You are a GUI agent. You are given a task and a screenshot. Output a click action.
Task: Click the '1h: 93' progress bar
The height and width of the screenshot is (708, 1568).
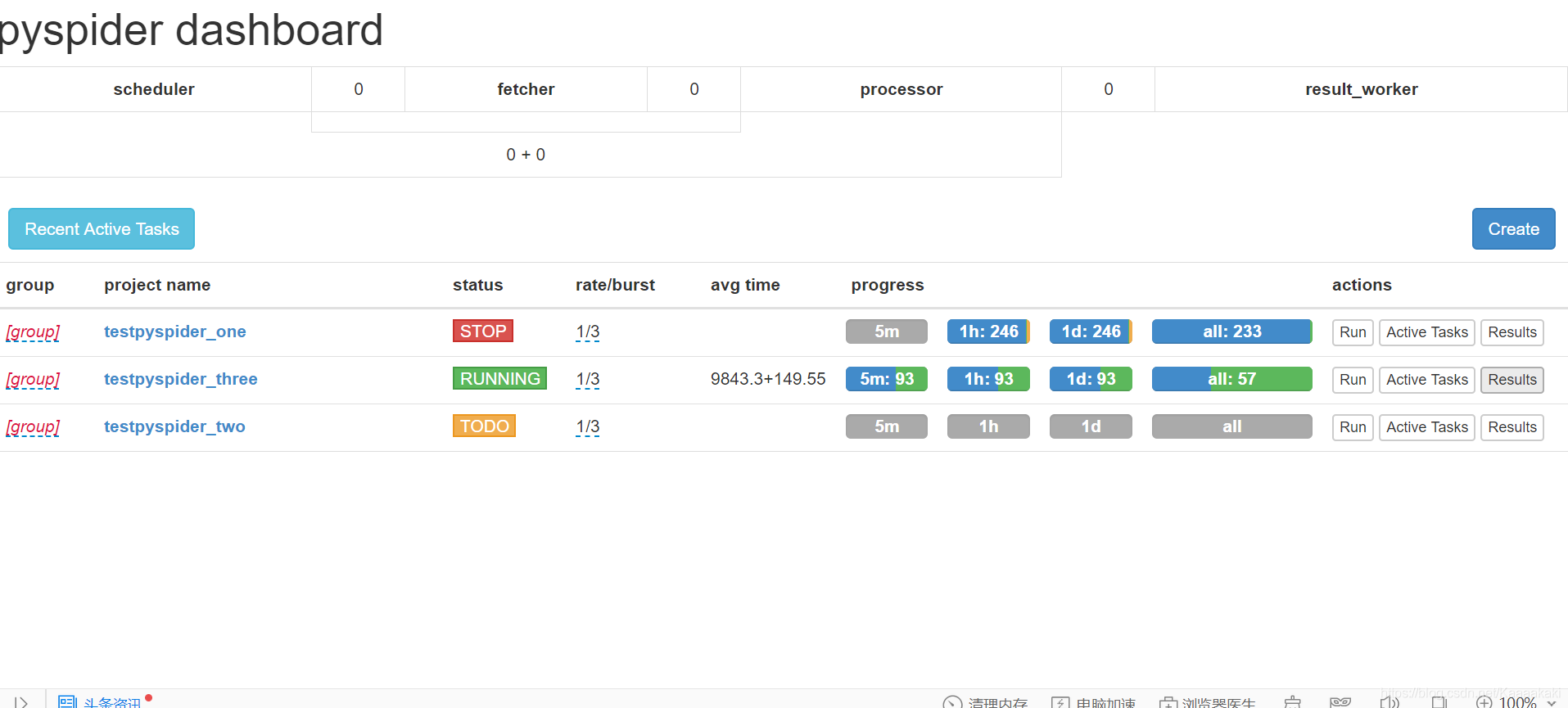coord(988,379)
